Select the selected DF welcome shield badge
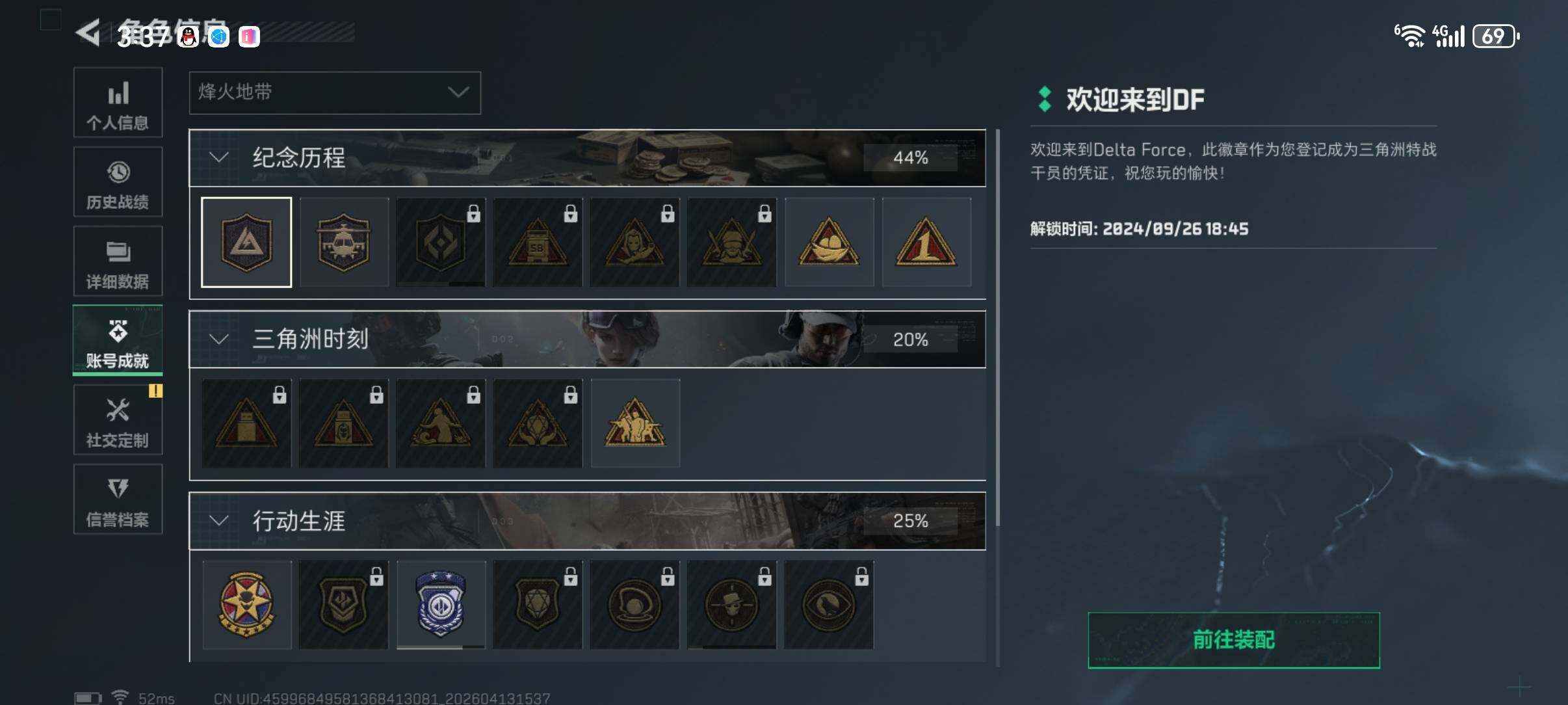This screenshot has height=705, width=1568. [246, 243]
